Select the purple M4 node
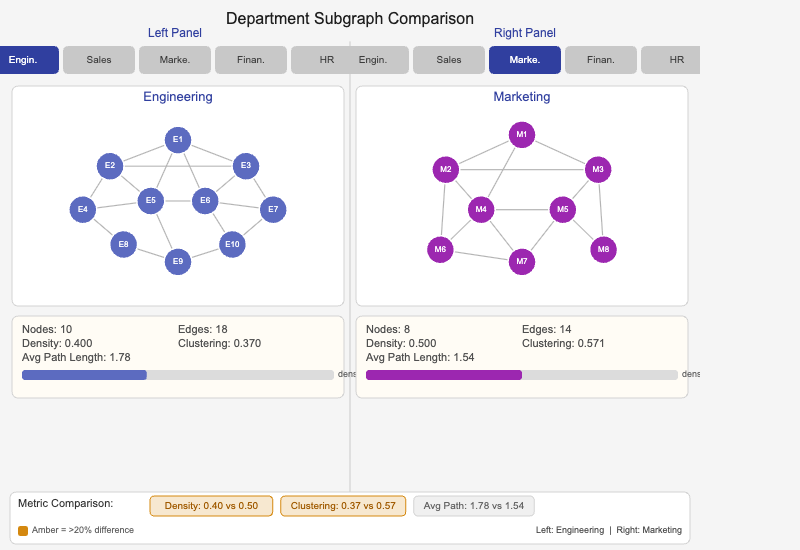Image resolution: width=800 pixels, height=550 pixels. 481,210
